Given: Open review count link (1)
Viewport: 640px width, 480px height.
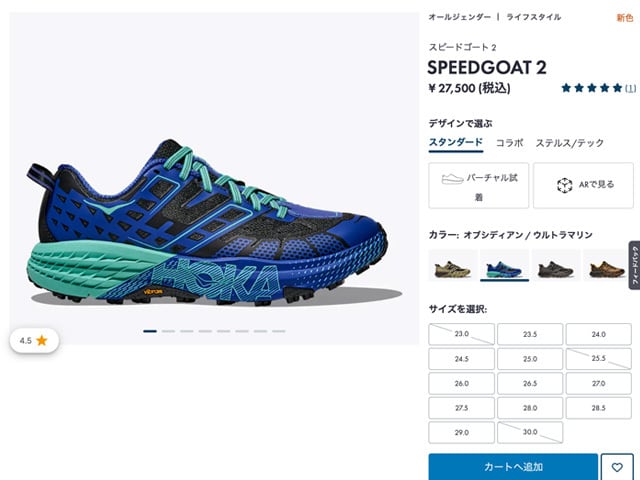Looking at the screenshot, I should click(631, 88).
